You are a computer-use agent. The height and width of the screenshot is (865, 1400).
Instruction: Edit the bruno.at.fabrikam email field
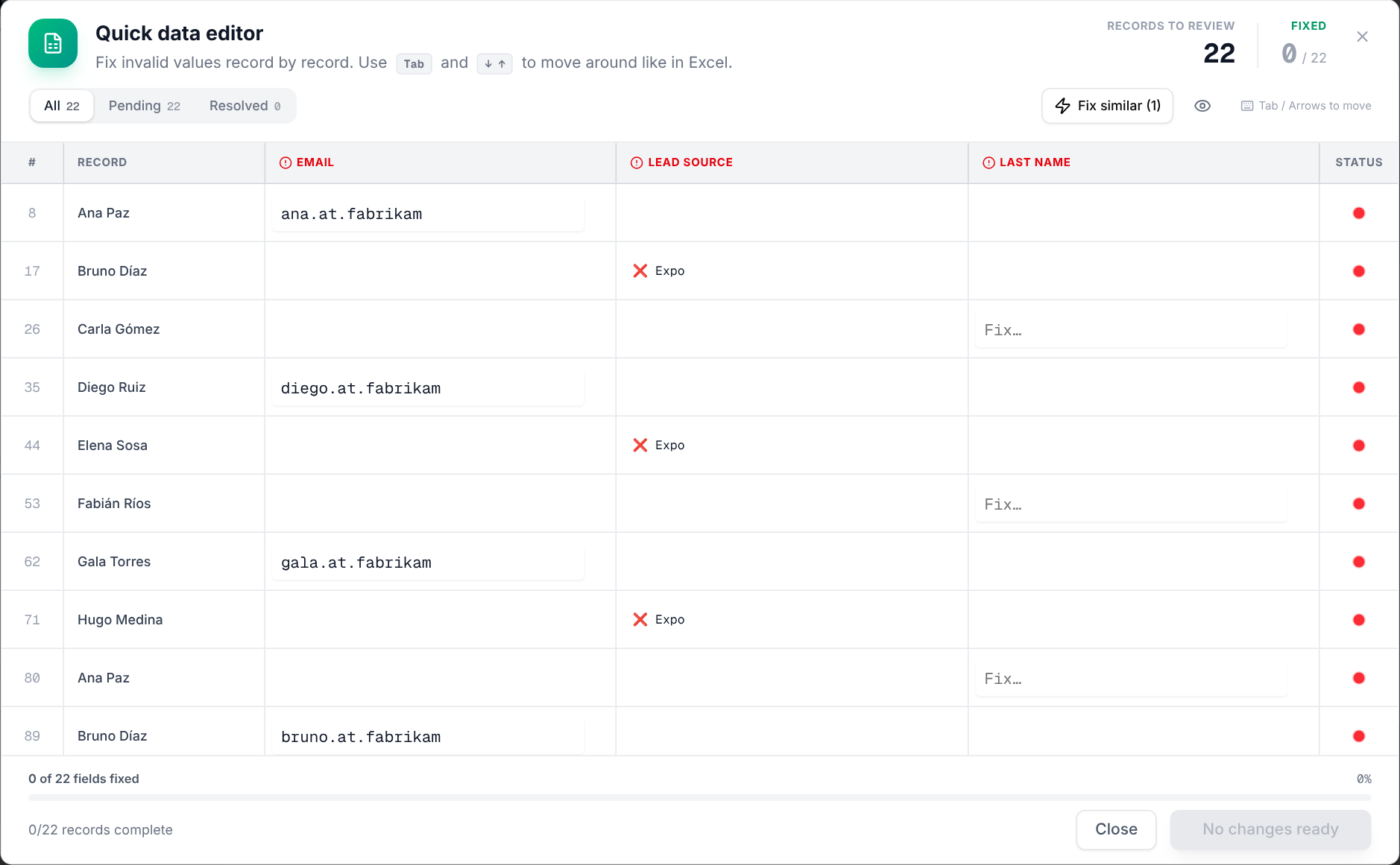(428, 737)
